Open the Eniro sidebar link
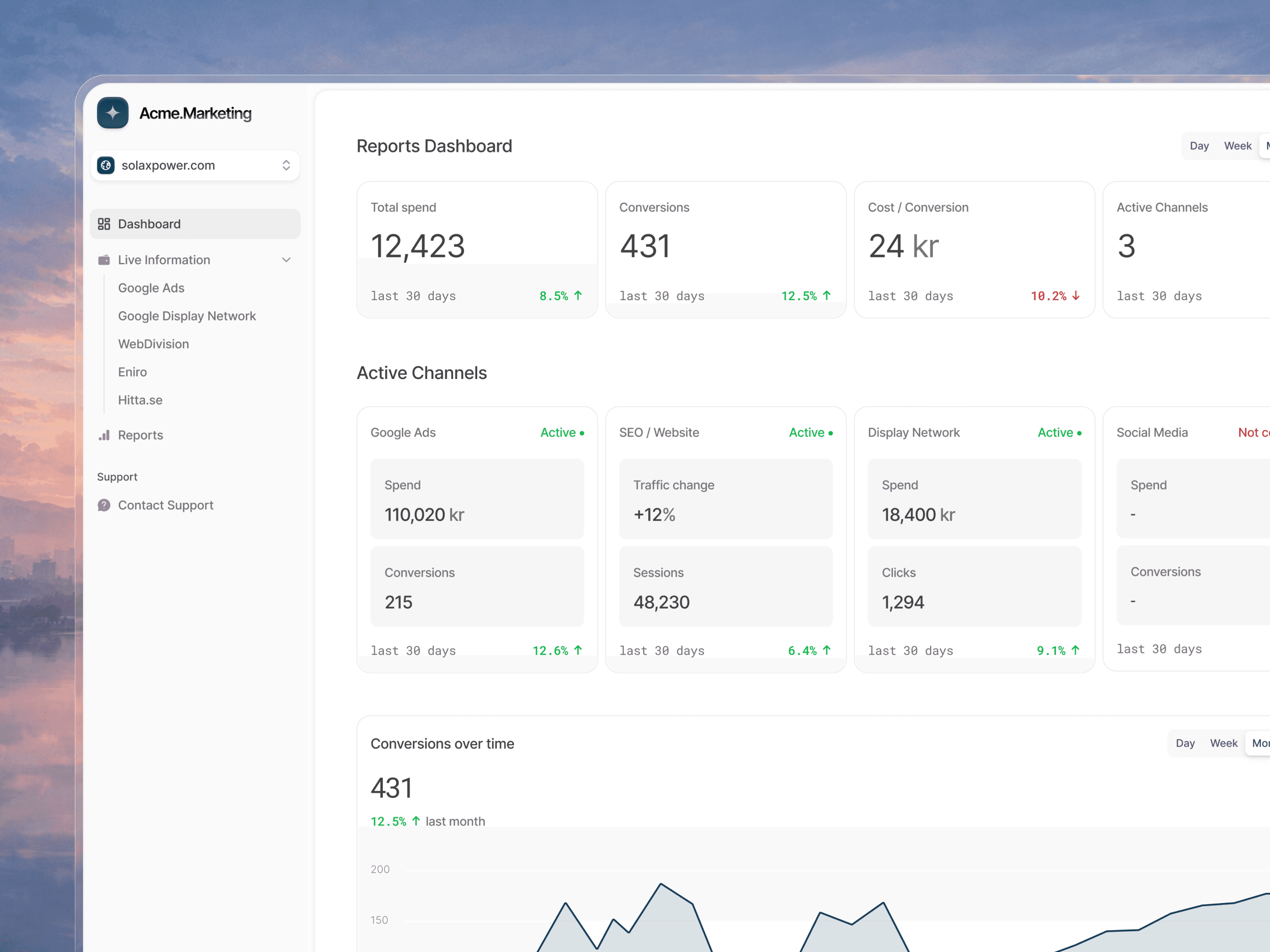The height and width of the screenshot is (952, 1270). pyautogui.click(x=132, y=372)
